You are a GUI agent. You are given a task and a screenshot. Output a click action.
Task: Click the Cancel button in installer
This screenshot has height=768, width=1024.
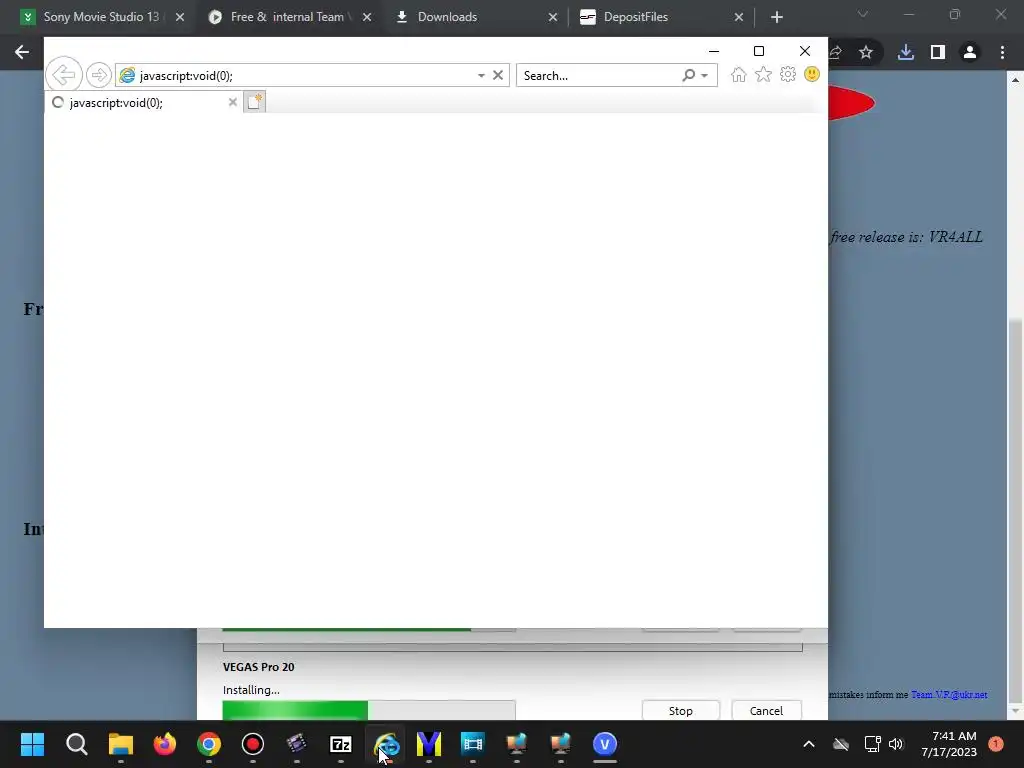coord(766,711)
